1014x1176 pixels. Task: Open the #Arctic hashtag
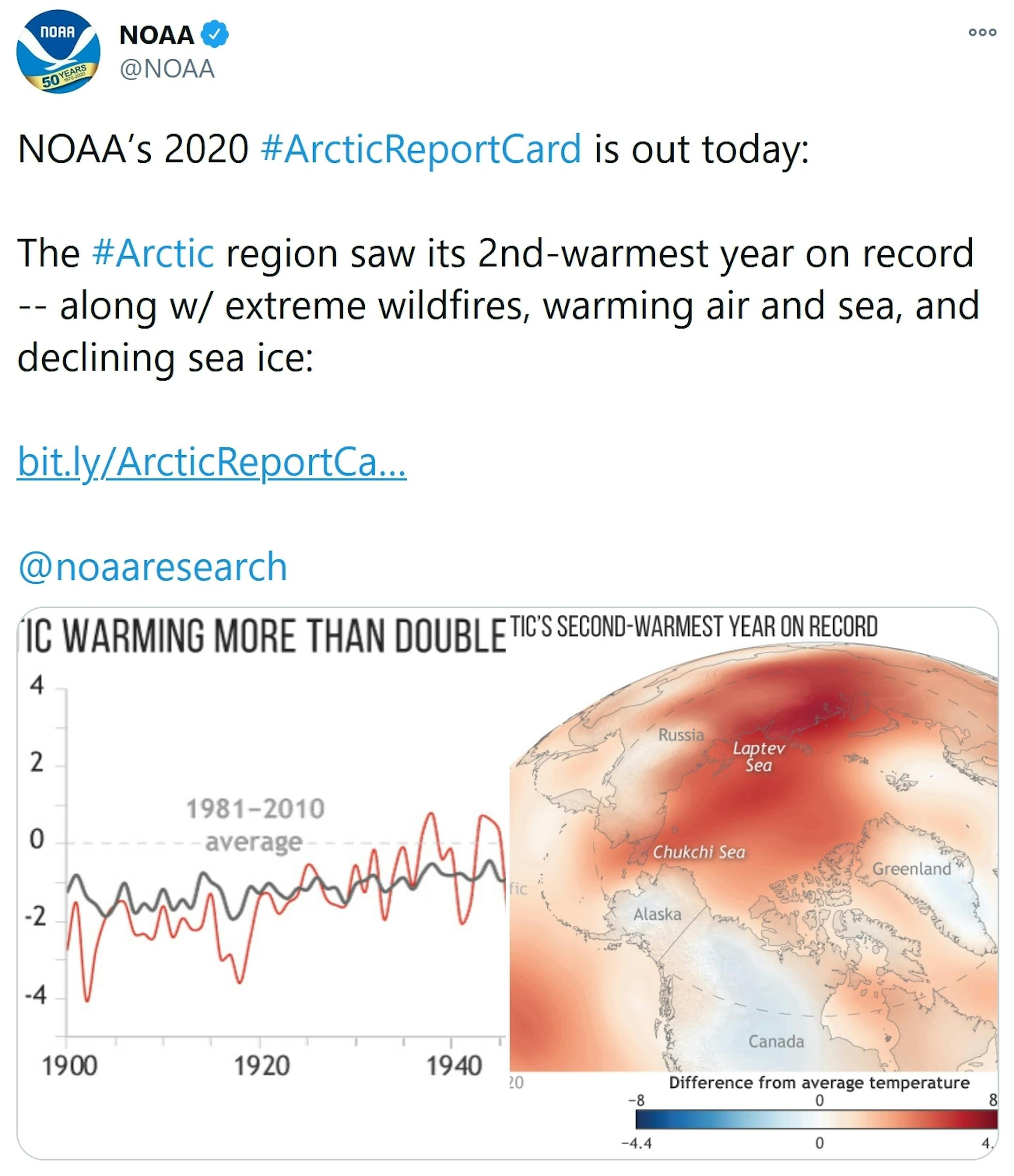pyautogui.click(x=153, y=253)
